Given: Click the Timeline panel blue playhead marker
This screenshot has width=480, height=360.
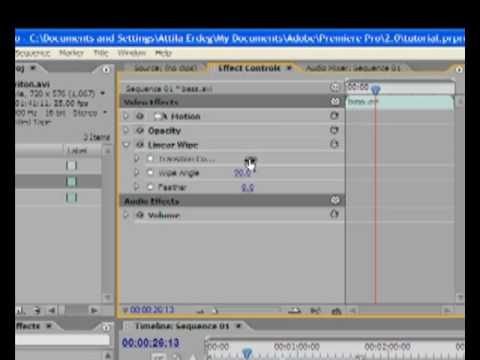Looking at the screenshot, I should tap(247, 353).
